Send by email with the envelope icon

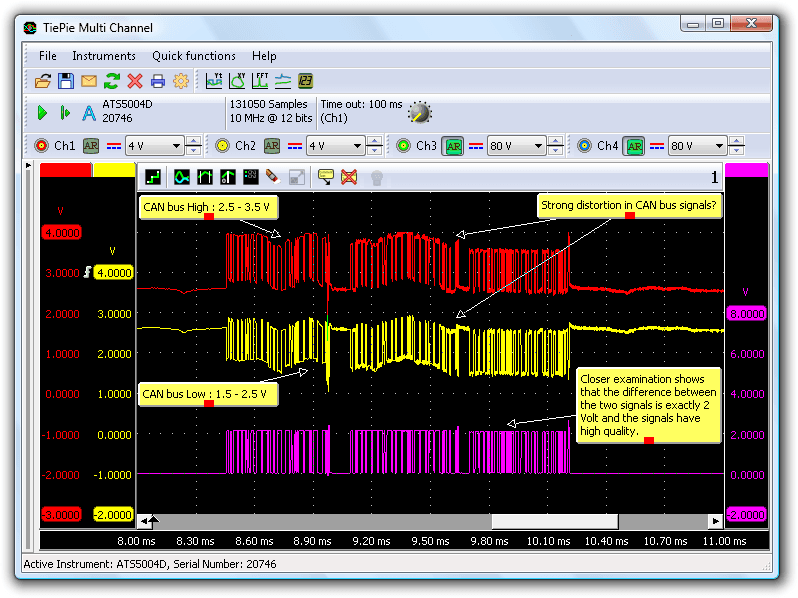click(89, 81)
